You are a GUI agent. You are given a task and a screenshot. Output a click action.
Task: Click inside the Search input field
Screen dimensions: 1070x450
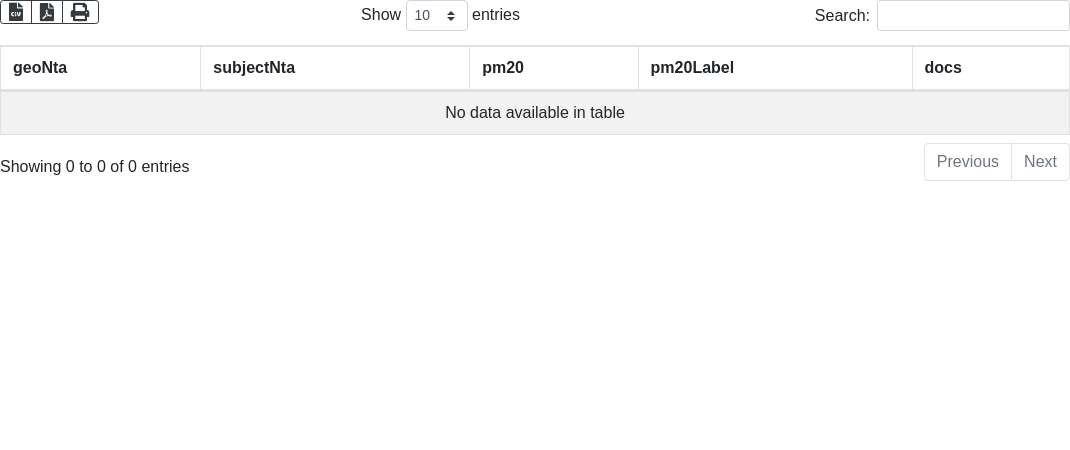click(x=972, y=16)
